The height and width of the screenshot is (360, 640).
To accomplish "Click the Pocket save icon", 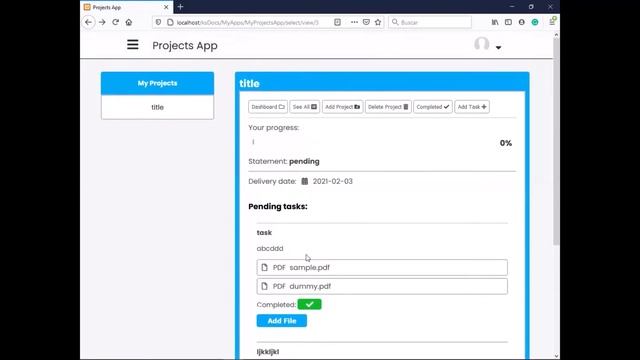I will pyautogui.click(x=366, y=22).
